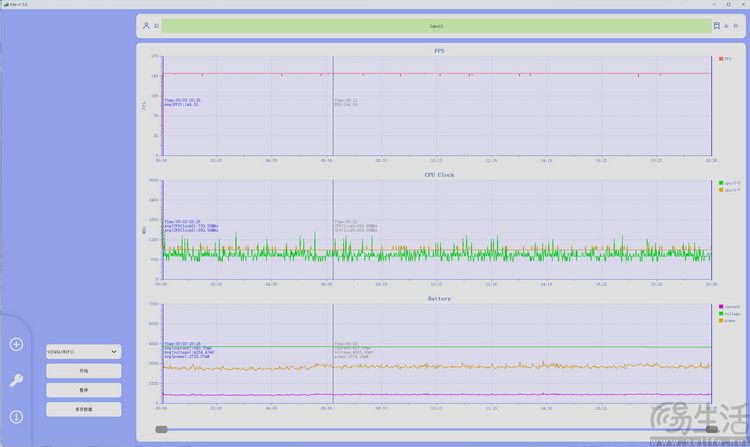The height and width of the screenshot is (447, 750).
Task: Click the 暂停 (Pause) button
Action: tap(83, 390)
